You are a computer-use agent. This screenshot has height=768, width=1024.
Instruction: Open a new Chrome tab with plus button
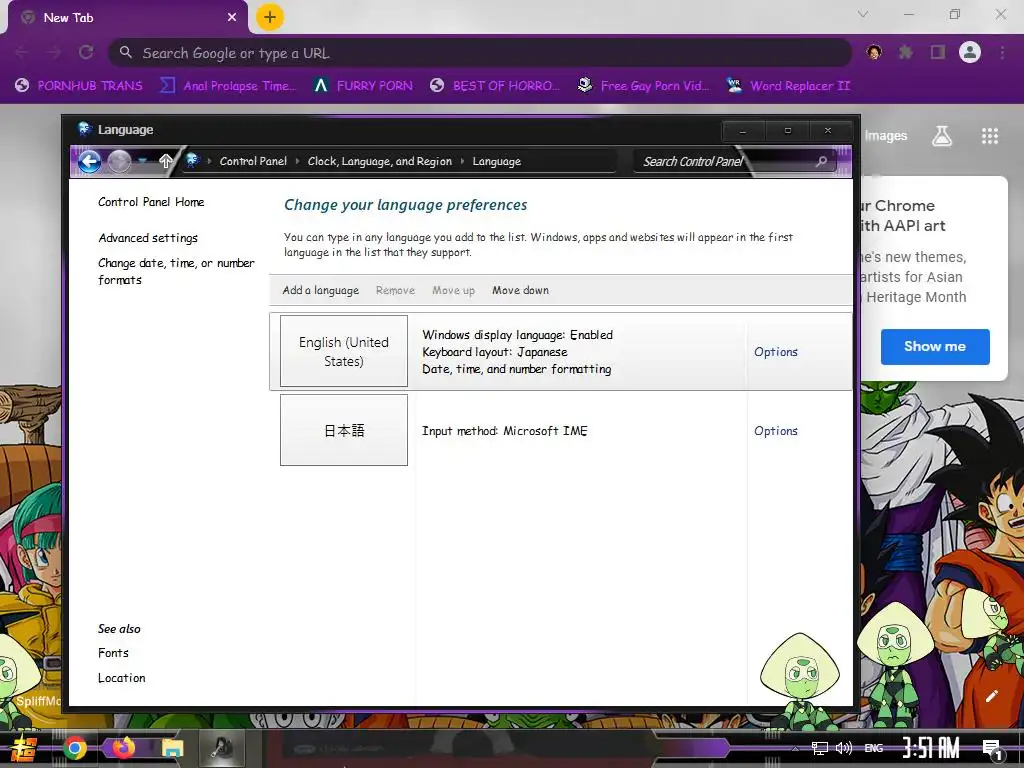pyautogui.click(x=270, y=17)
